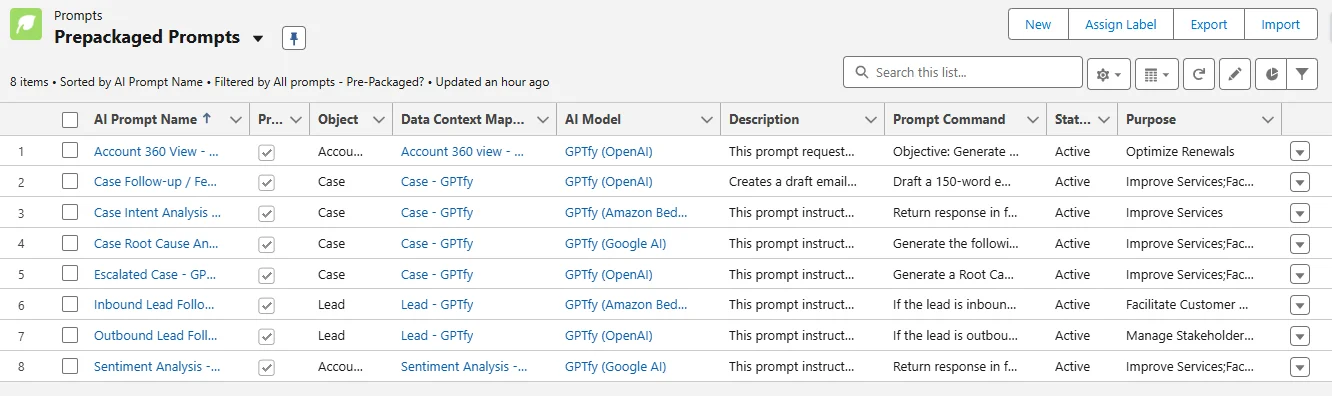Open the table display options grid icon

pyautogui.click(x=1157, y=74)
